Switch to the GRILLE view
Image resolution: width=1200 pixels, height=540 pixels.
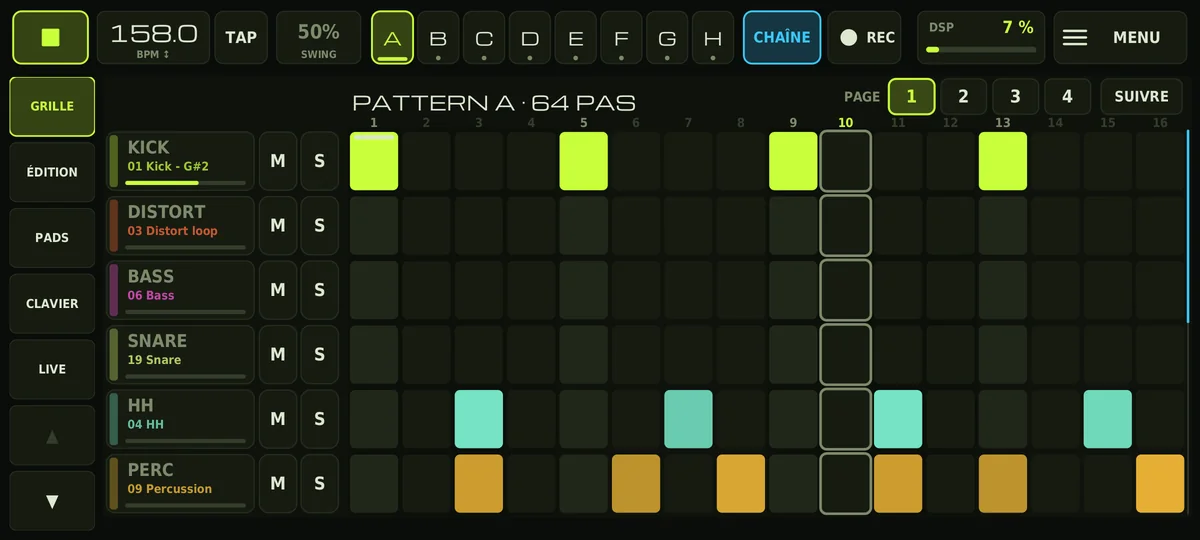point(52,106)
